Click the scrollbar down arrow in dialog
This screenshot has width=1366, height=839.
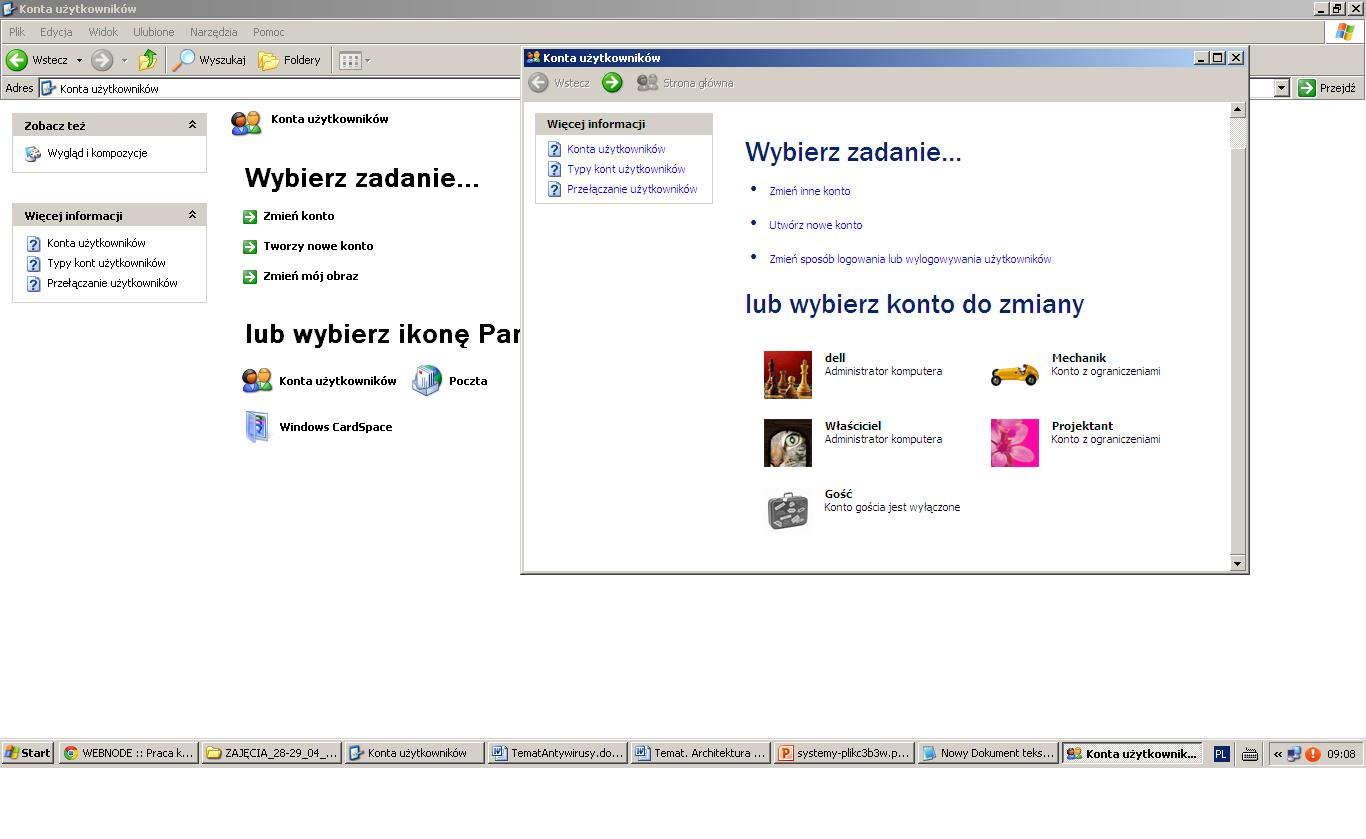pos(1237,564)
